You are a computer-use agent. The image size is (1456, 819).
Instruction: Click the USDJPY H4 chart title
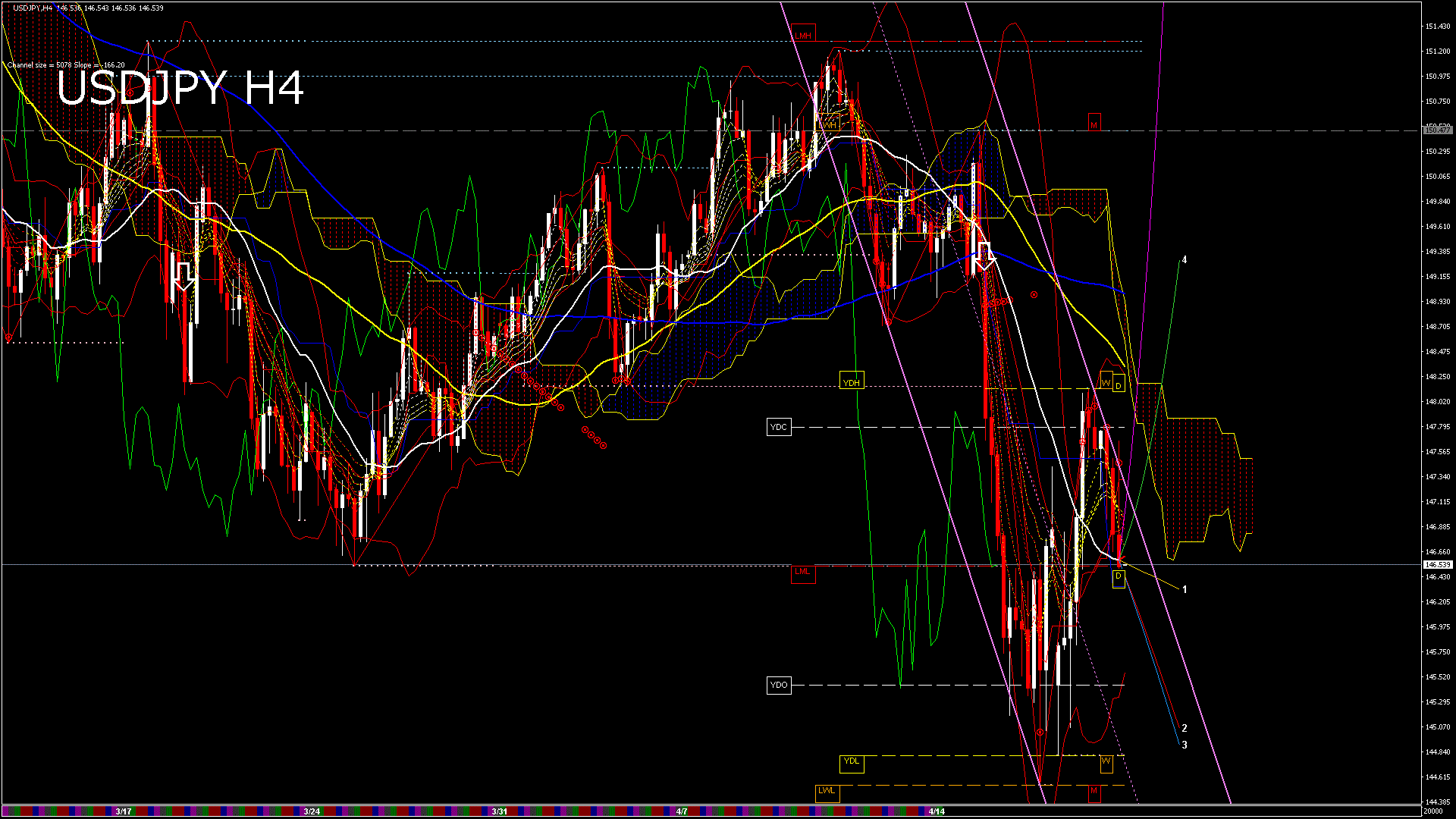[x=180, y=88]
